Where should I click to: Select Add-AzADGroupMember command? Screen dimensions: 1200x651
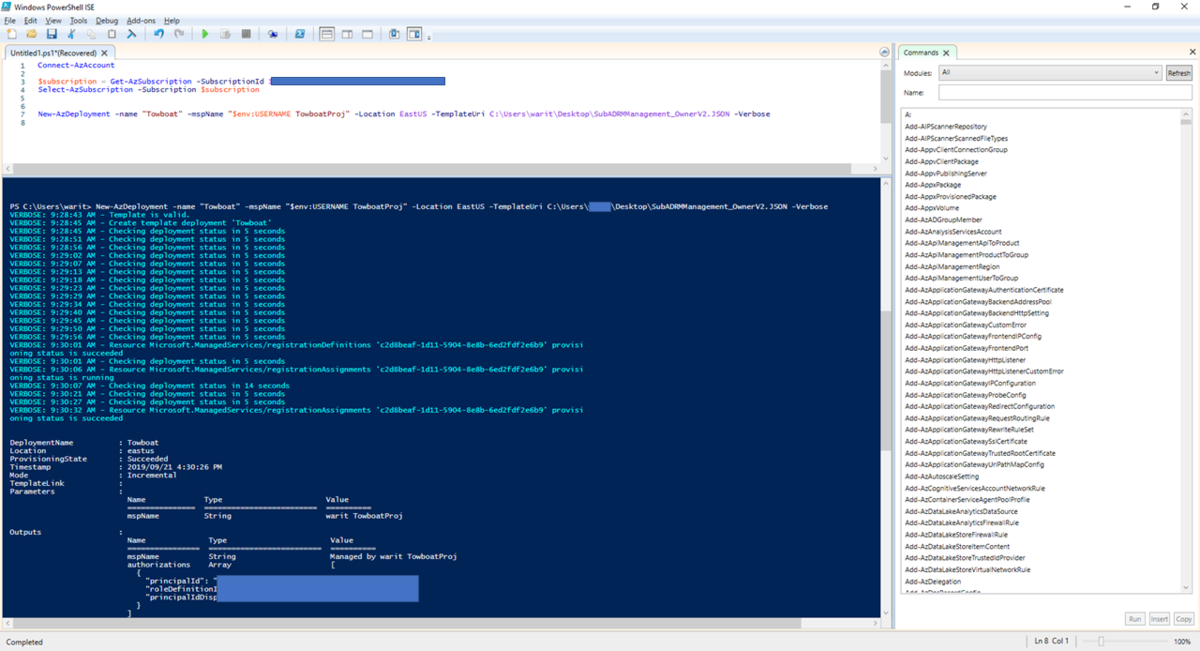point(943,220)
